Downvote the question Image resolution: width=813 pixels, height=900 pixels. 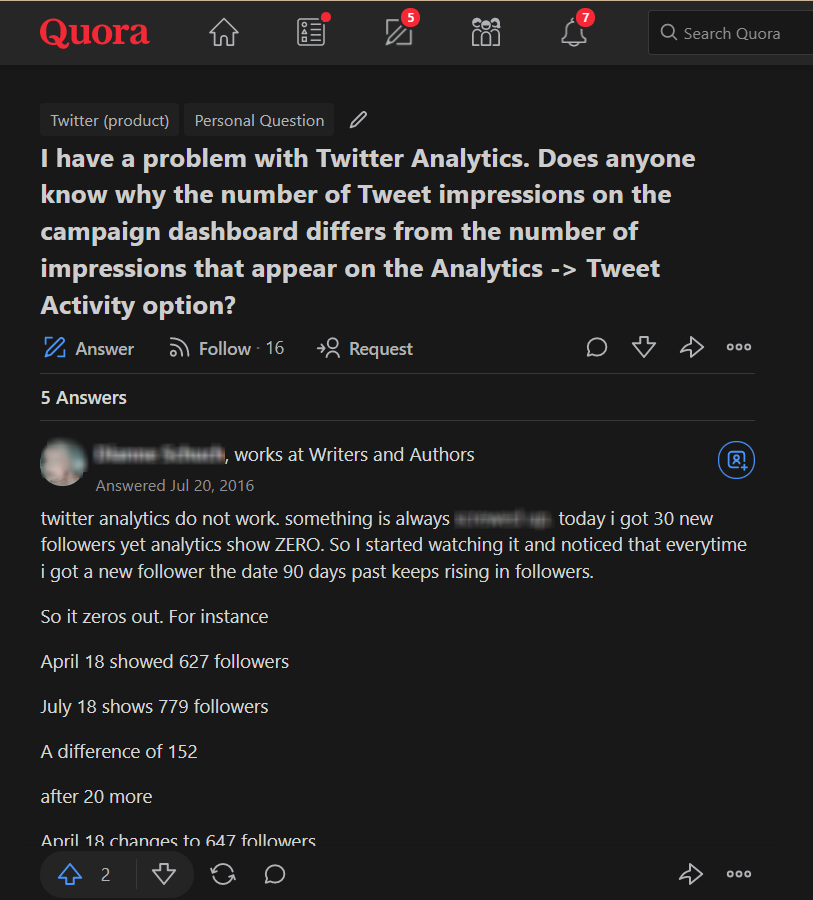pos(644,348)
